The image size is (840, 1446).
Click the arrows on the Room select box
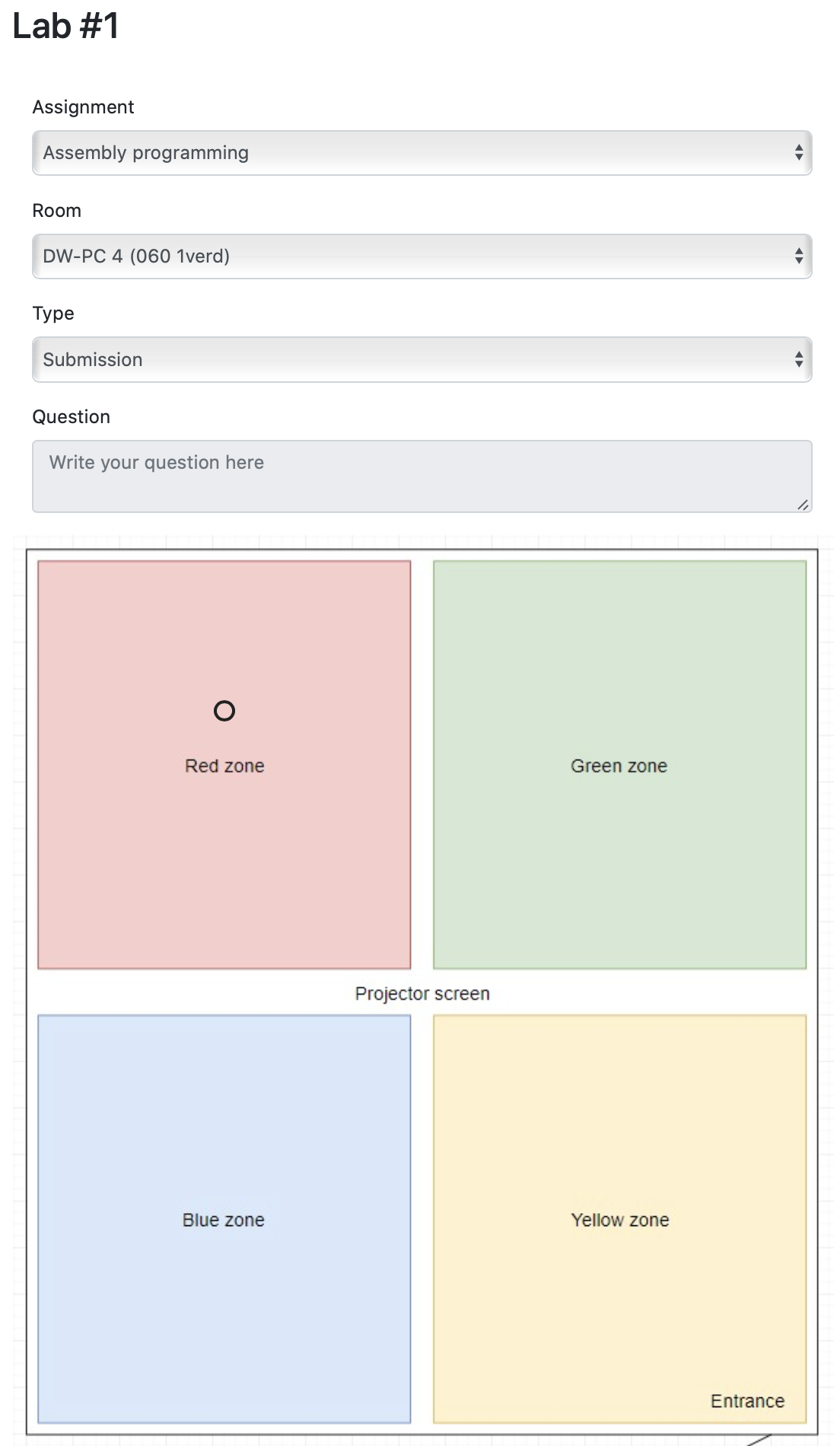click(799, 256)
